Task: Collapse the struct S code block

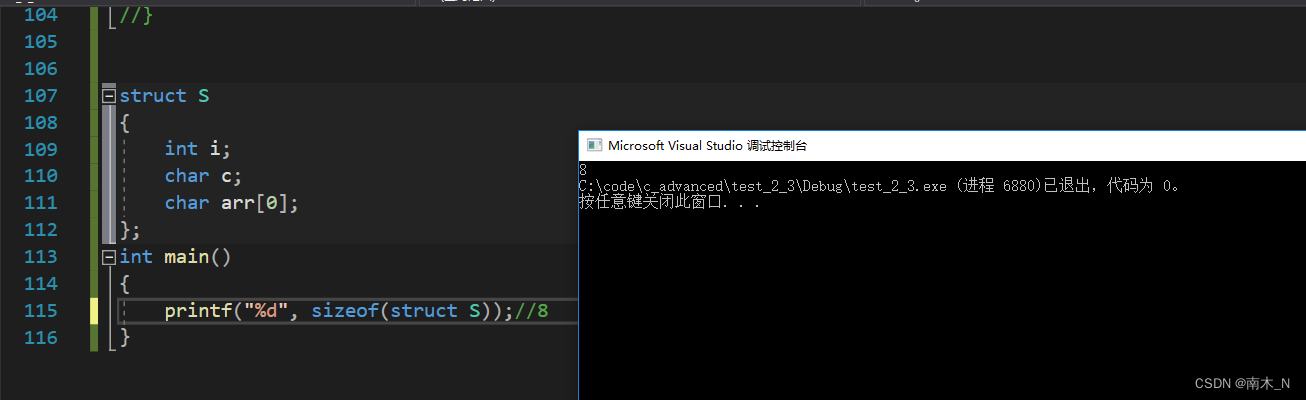Action: (109, 96)
